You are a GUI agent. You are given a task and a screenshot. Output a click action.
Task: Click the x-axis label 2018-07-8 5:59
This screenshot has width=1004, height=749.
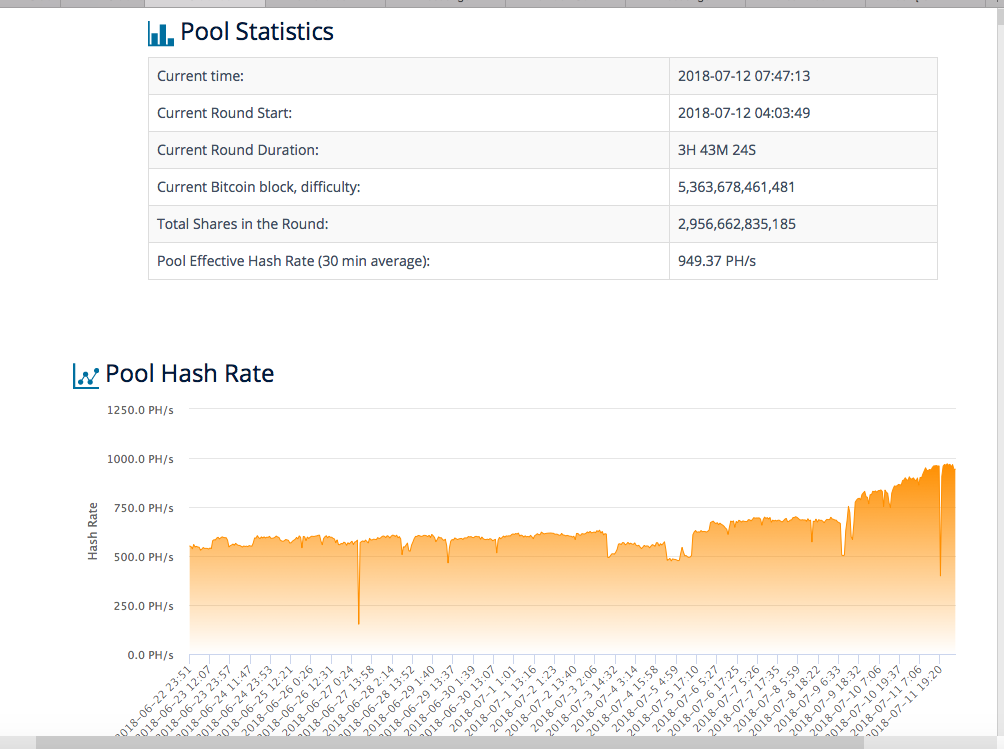[x=766, y=698]
